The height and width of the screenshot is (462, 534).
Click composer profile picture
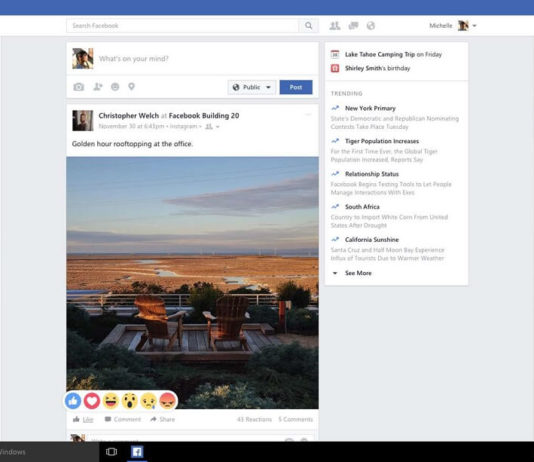pyautogui.click(x=83, y=59)
